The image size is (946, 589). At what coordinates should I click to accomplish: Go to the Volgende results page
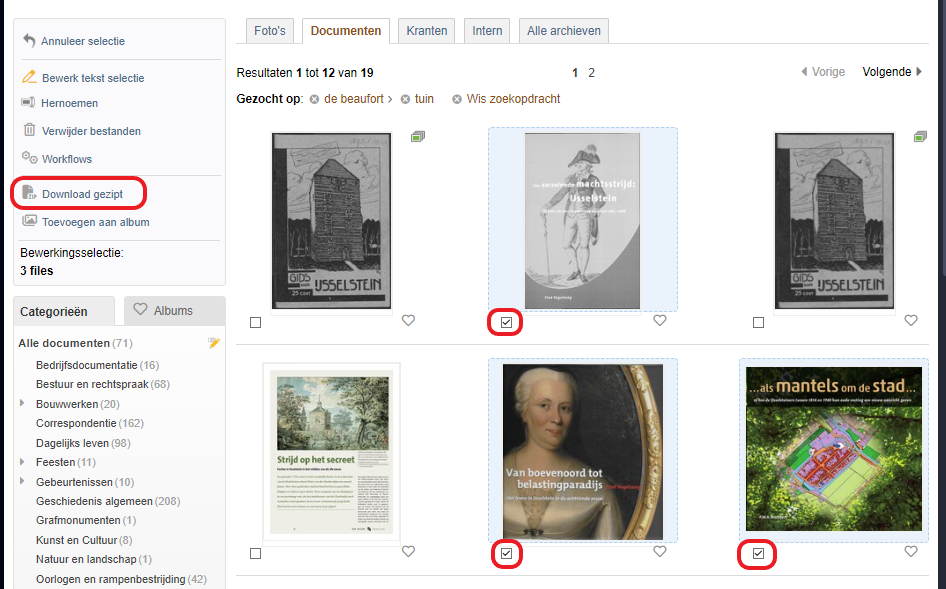pyautogui.click(x=892, y=72)
